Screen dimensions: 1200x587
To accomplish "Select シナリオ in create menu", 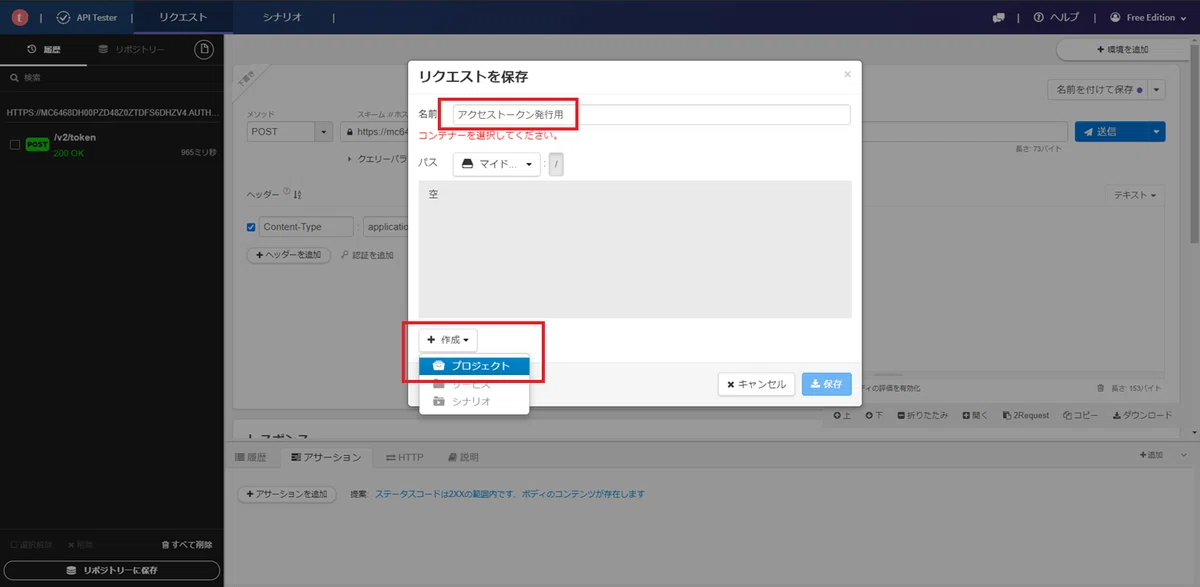I will click(x=474, y=401).
